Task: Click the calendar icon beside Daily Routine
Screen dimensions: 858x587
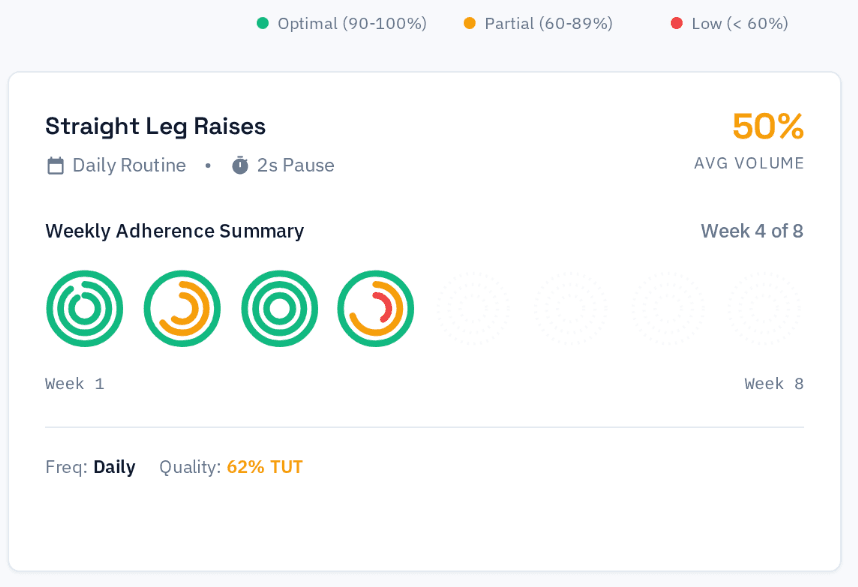Action: 55,164
